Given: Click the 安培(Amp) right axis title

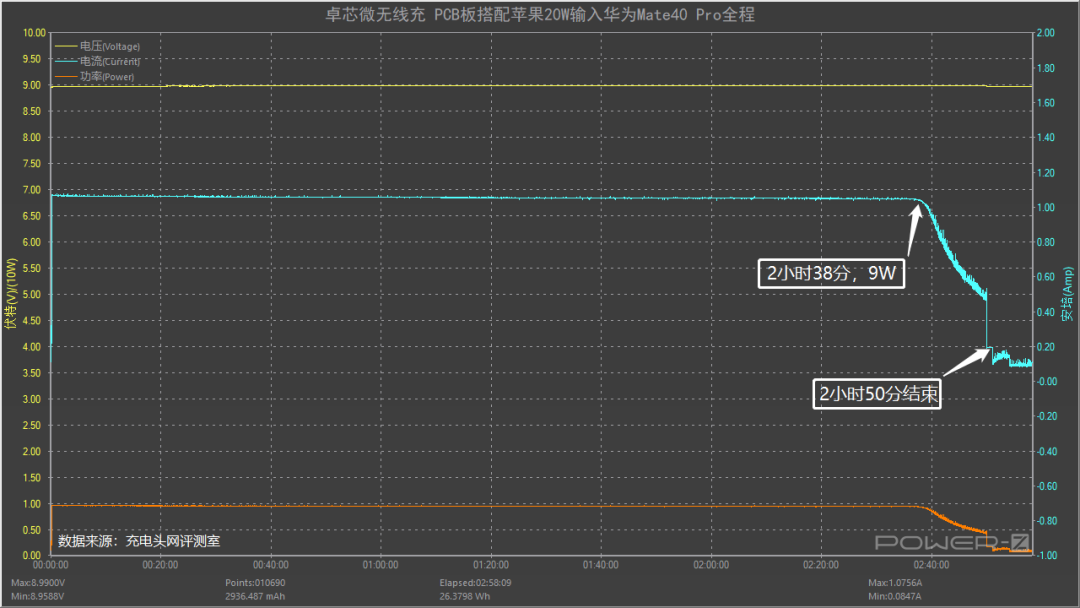Looking at the screenshot, I should click(x=1068, y=294).
